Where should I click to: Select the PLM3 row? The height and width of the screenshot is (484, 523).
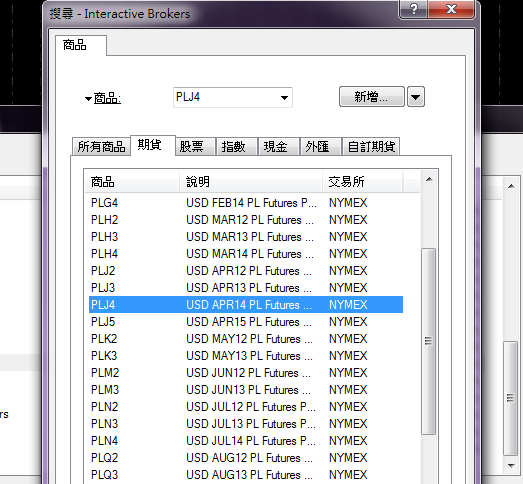(x=246, y=390)
